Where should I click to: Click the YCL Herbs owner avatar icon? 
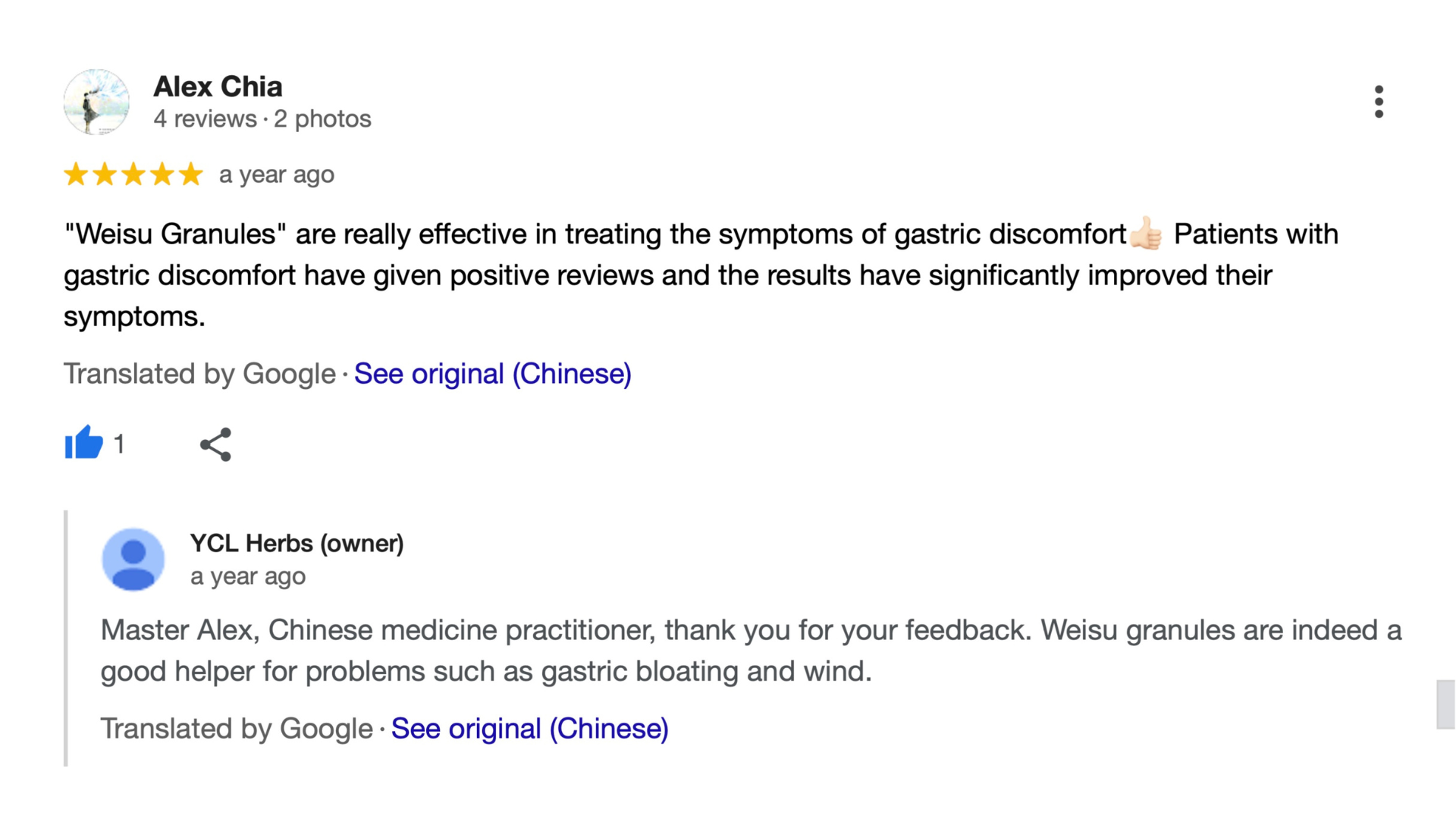coord(133,560)
